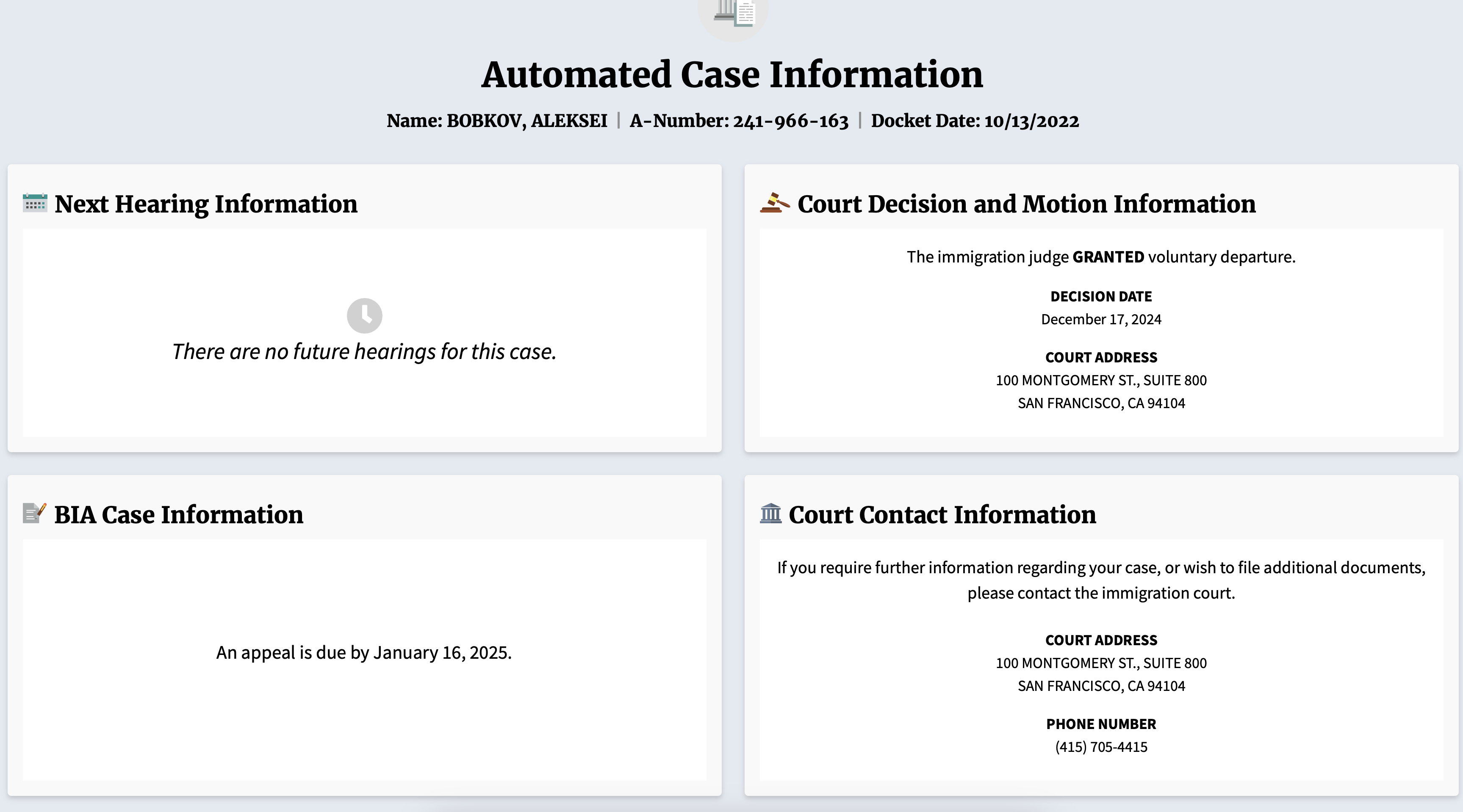Click the Docket Date 10/13/2022
Viewport: 1463px width, 812px height.
(1031, 121)
